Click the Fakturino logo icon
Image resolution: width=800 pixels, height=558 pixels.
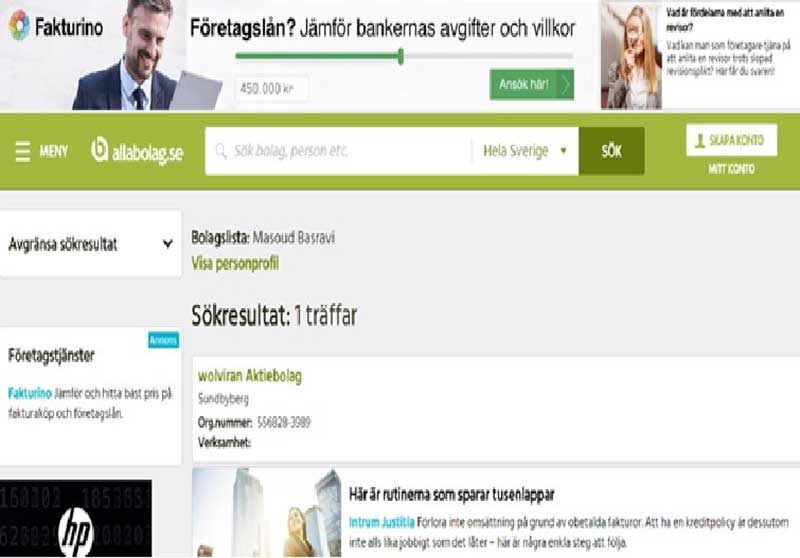[x=19, y=25]
